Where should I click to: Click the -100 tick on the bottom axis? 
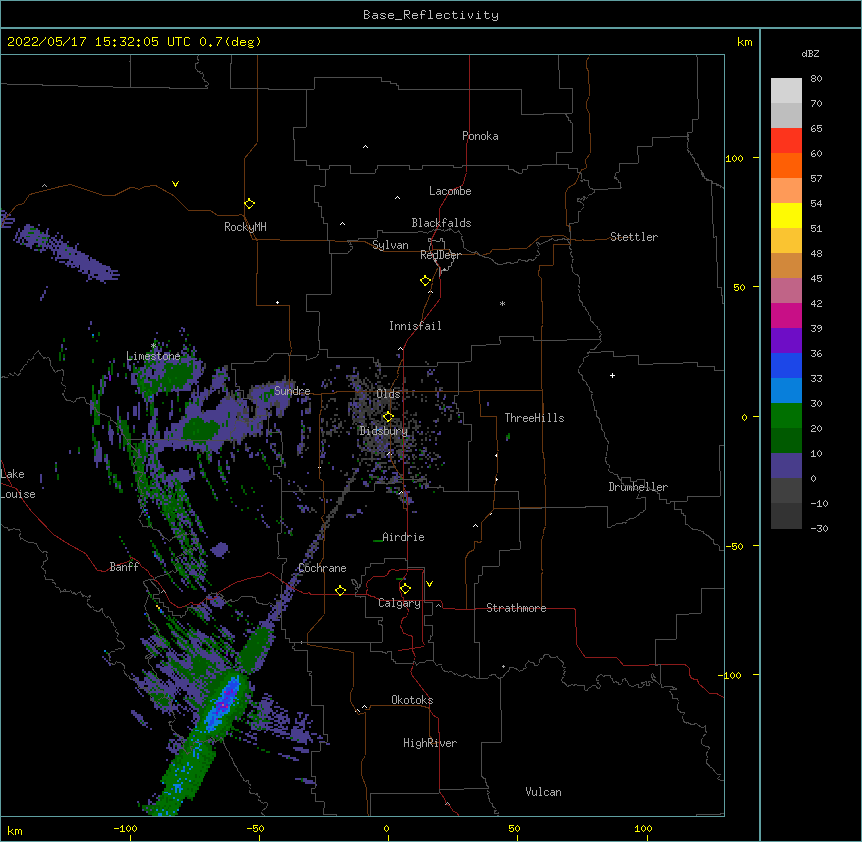(x=125, y=828)
